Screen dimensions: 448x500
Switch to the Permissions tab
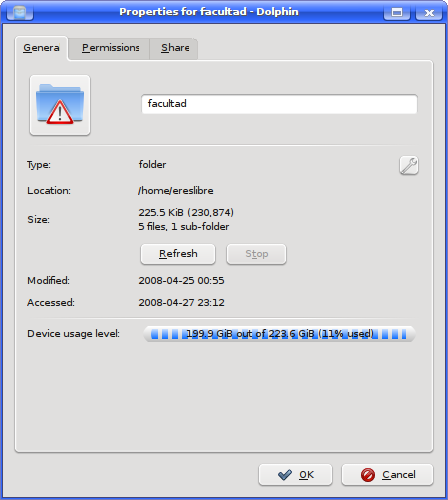(110, 48)
